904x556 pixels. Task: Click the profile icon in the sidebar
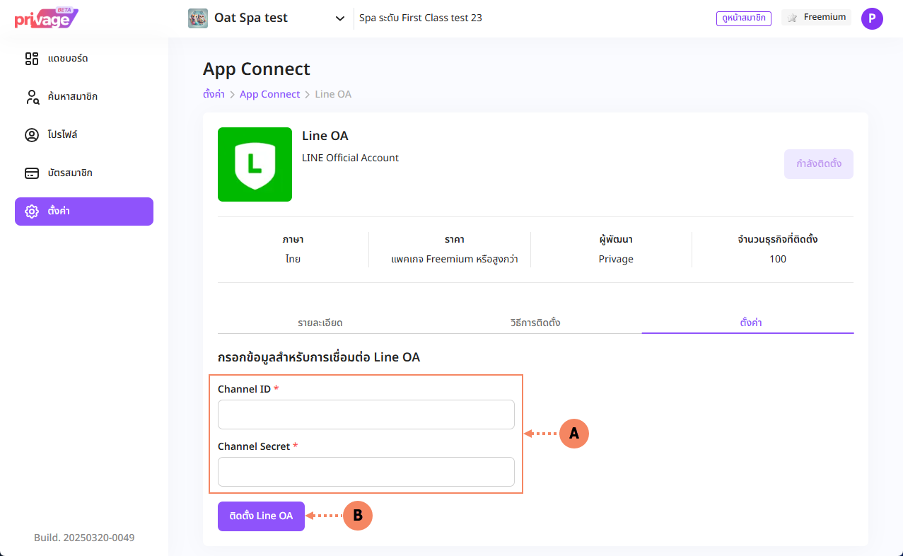tap(32, 135)
